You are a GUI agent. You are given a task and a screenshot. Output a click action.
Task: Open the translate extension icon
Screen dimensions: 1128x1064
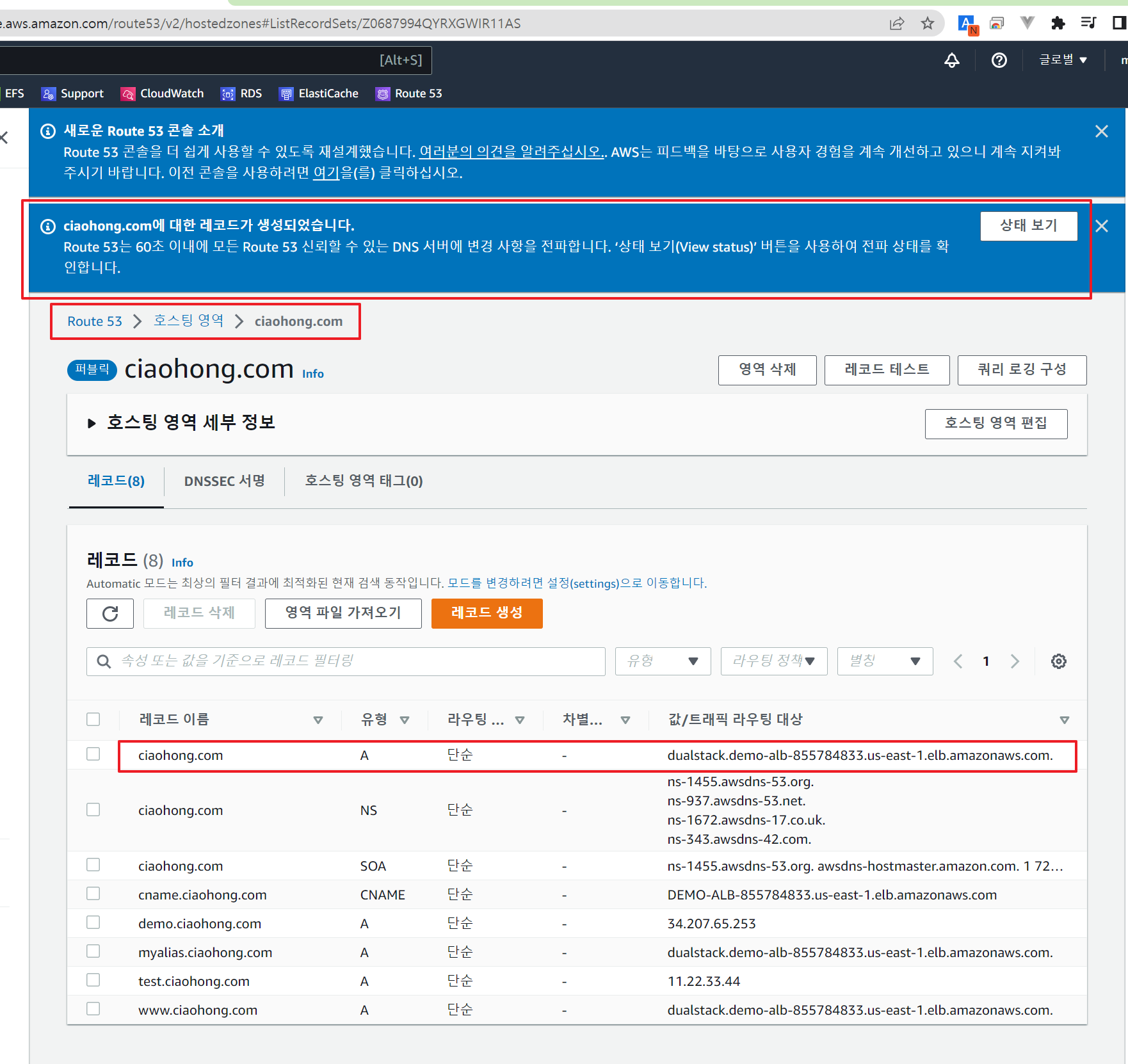967,24
